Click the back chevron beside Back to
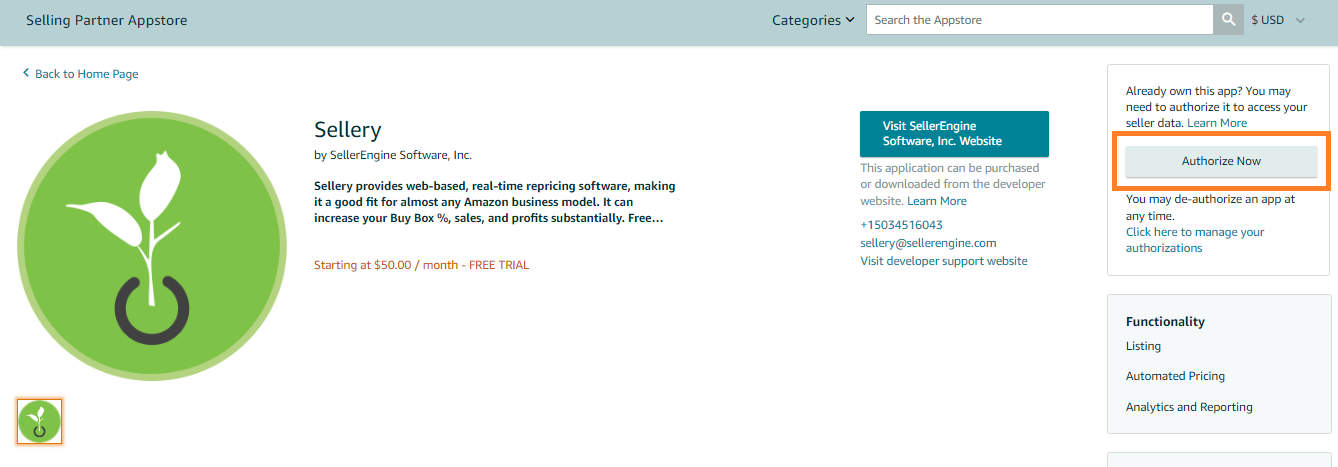 tap(26, 73)
